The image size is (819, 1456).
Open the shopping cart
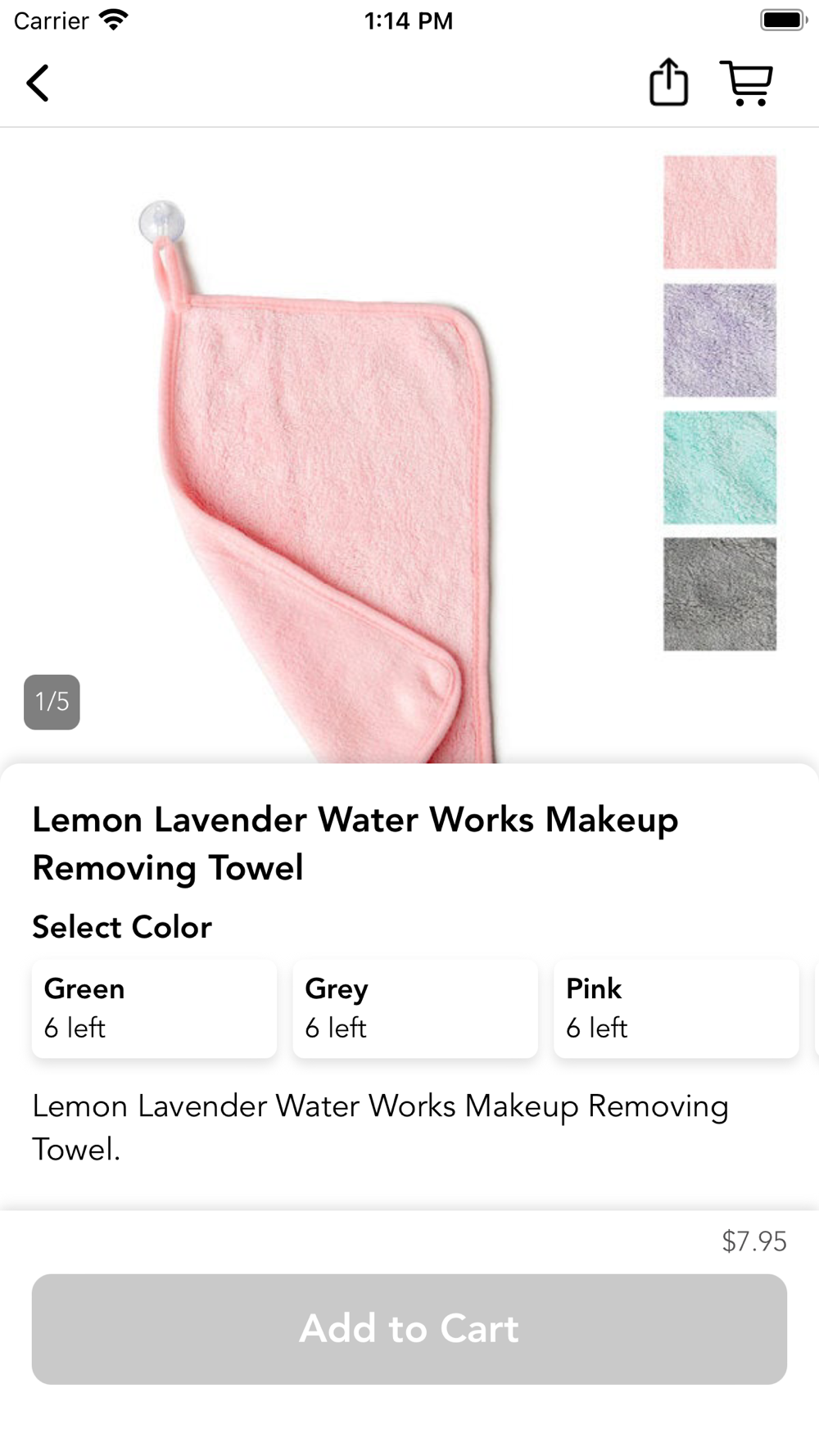(747, 83)
